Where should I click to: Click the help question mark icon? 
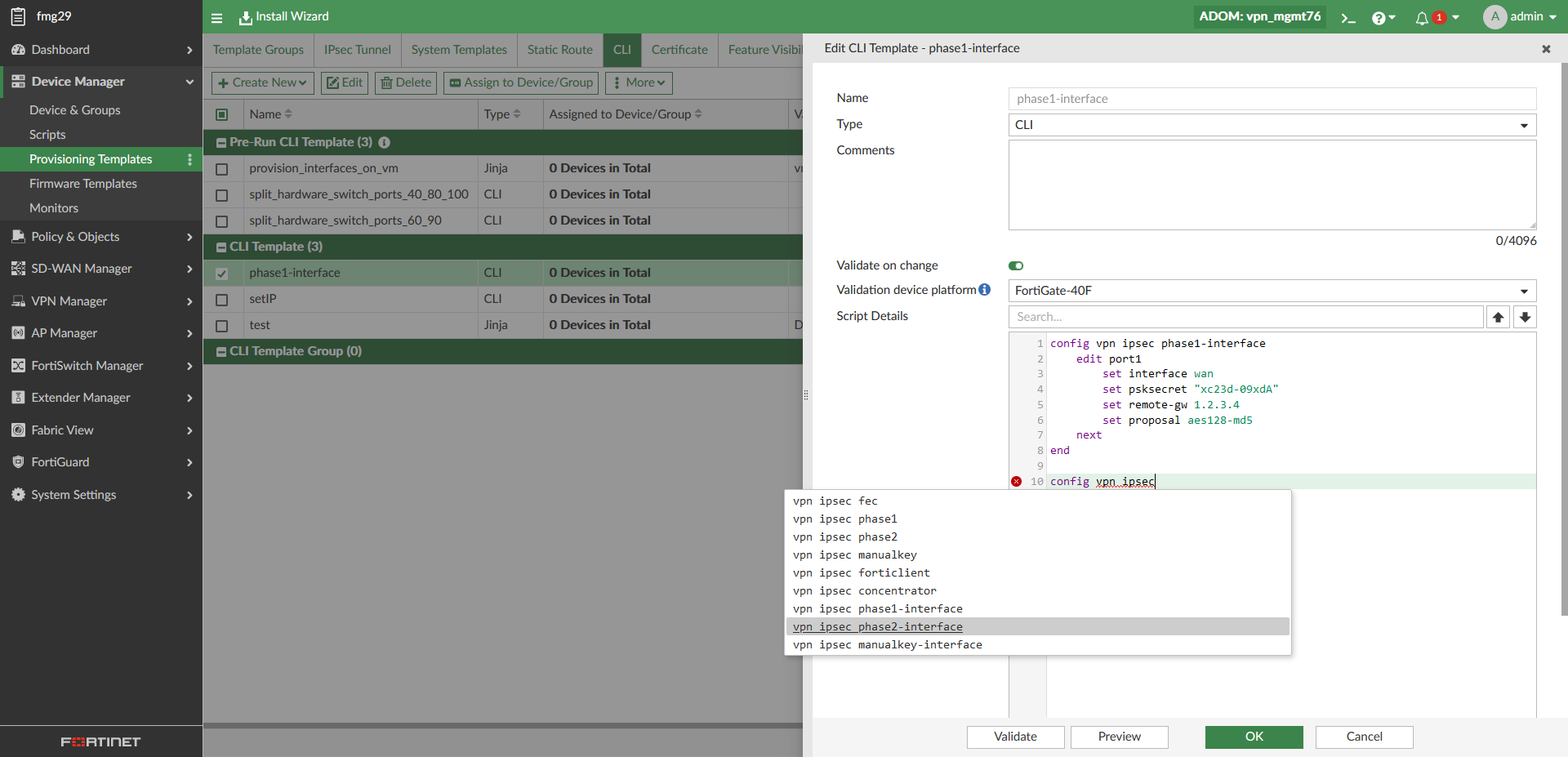point(1379,17)
